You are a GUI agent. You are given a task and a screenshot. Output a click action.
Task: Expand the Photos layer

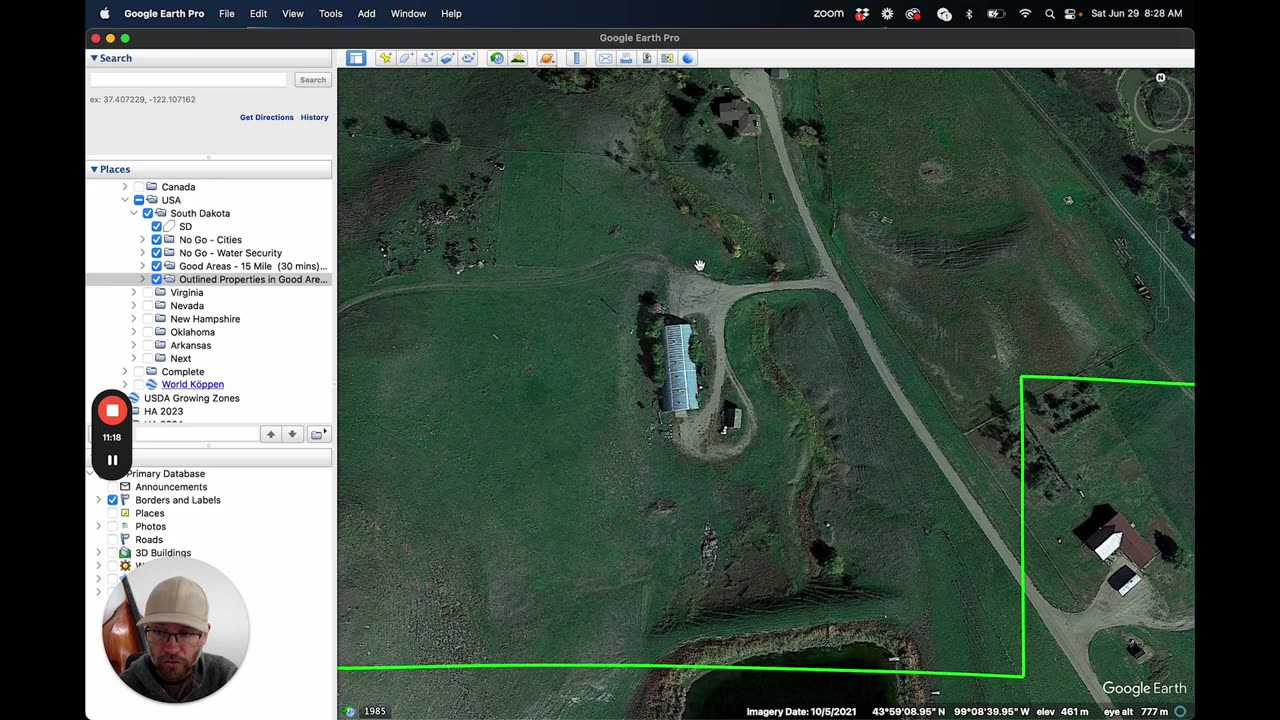[x=98, y=526]
